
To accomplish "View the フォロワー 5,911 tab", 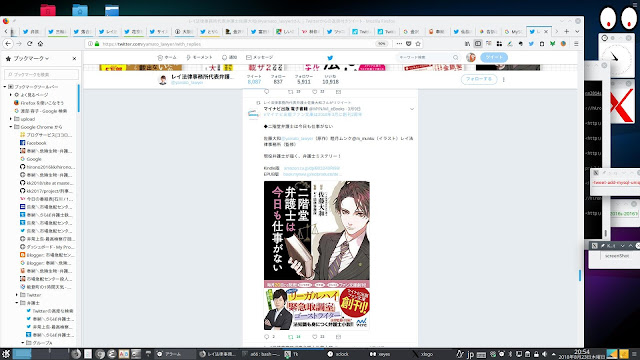I will 304,79.
